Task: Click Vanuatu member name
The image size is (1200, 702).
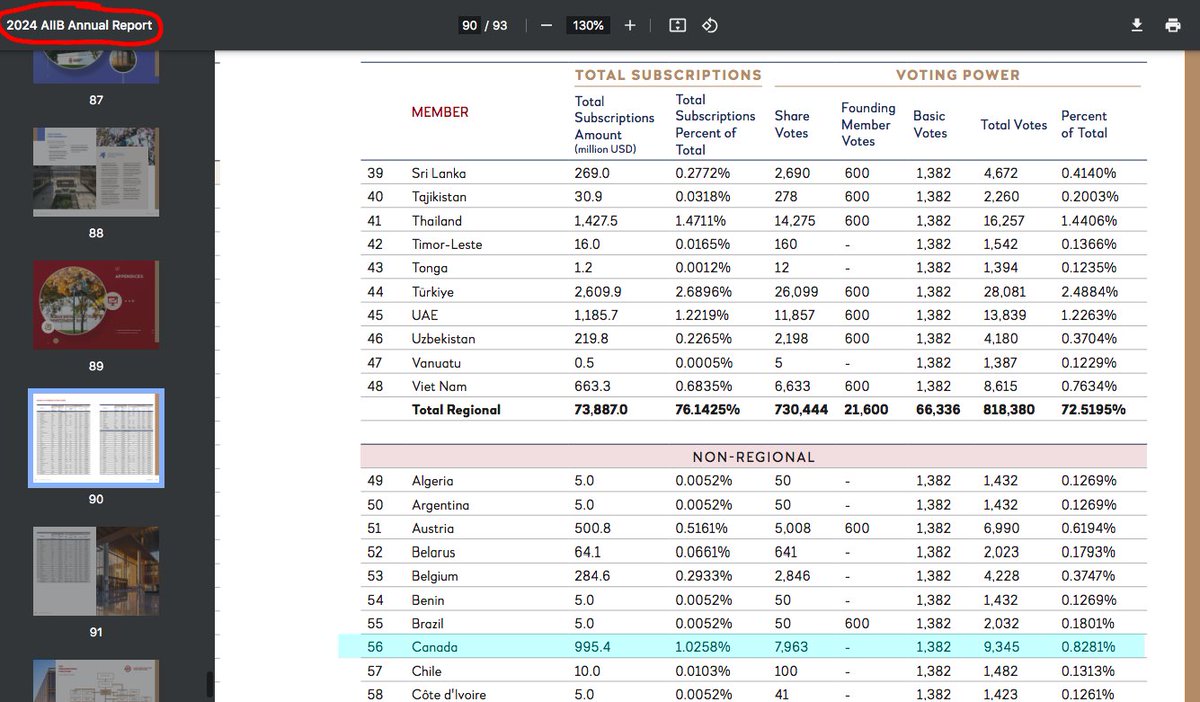Action: coord(436,363)
